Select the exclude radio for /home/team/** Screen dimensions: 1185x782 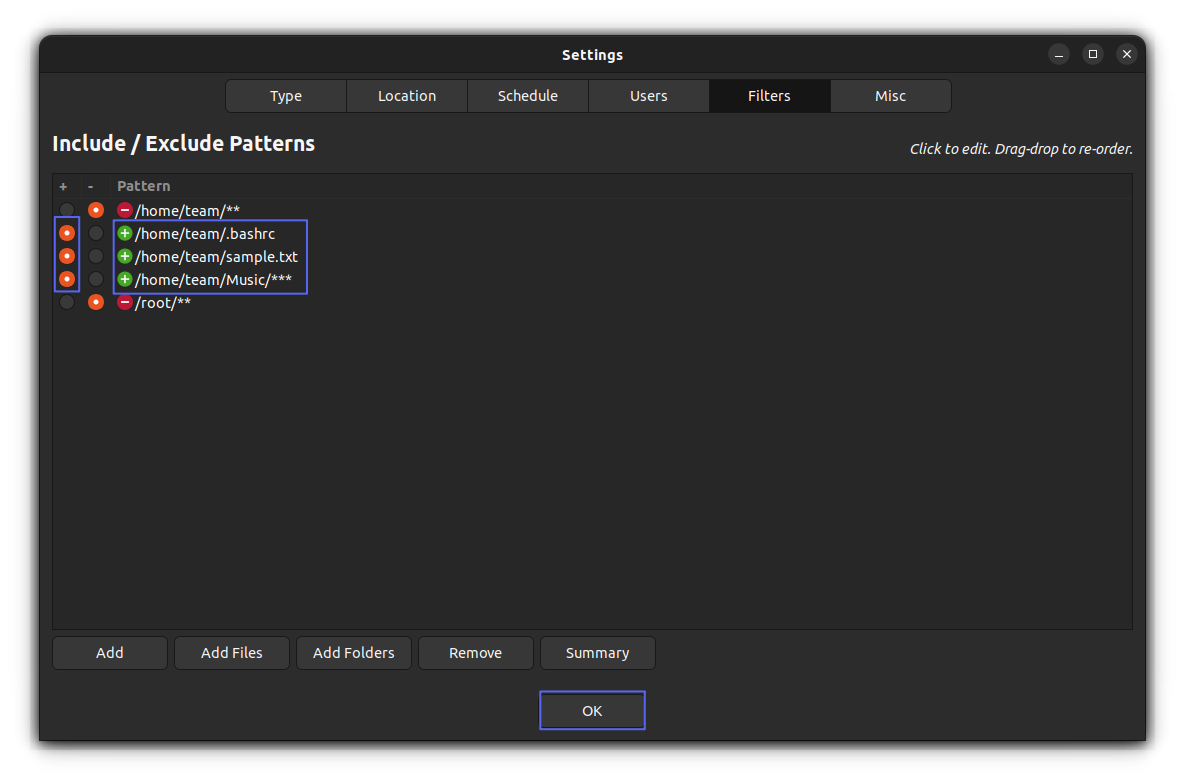click(96, 210)
